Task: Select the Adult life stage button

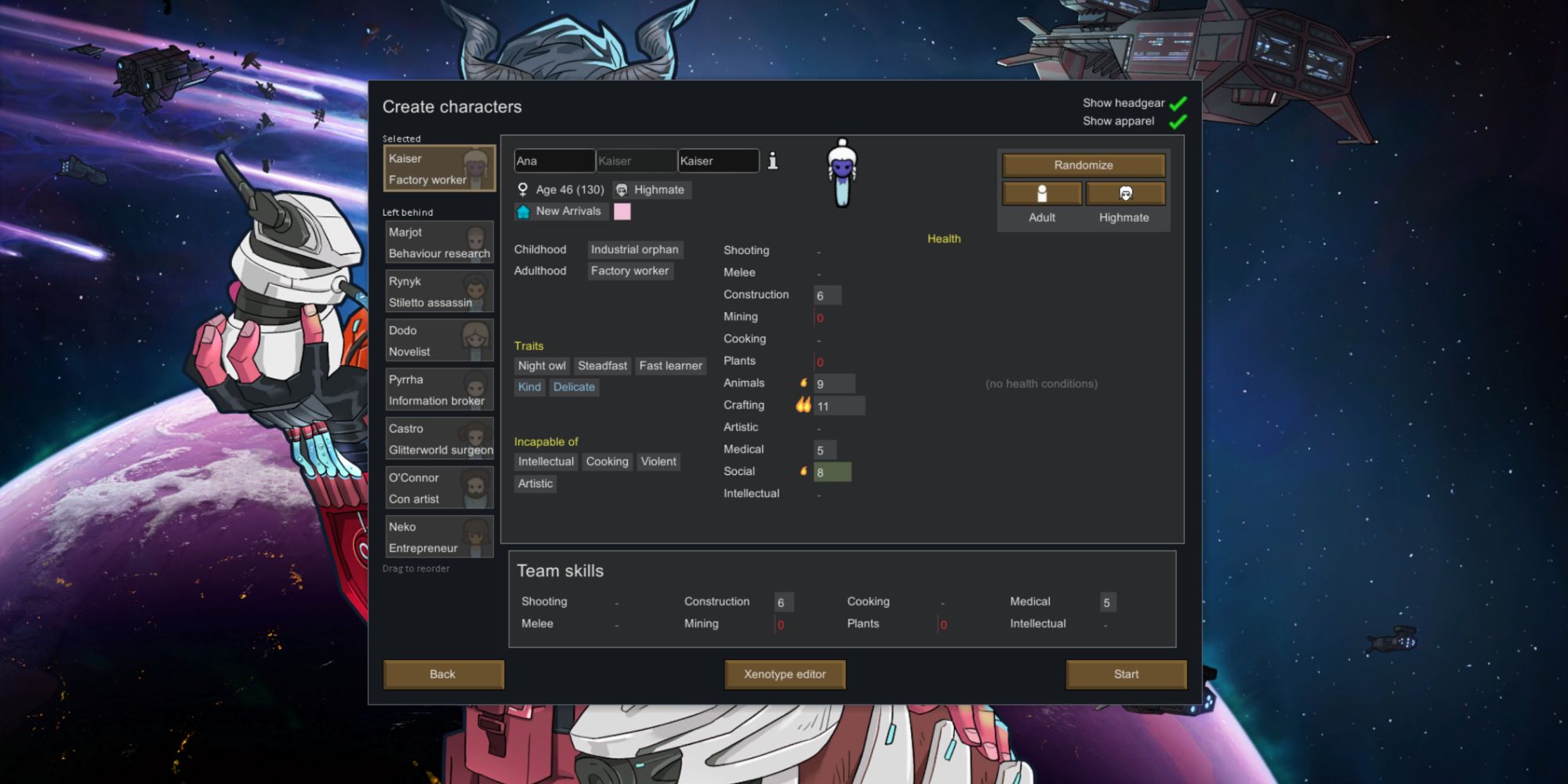Action: pos(1042,193)
